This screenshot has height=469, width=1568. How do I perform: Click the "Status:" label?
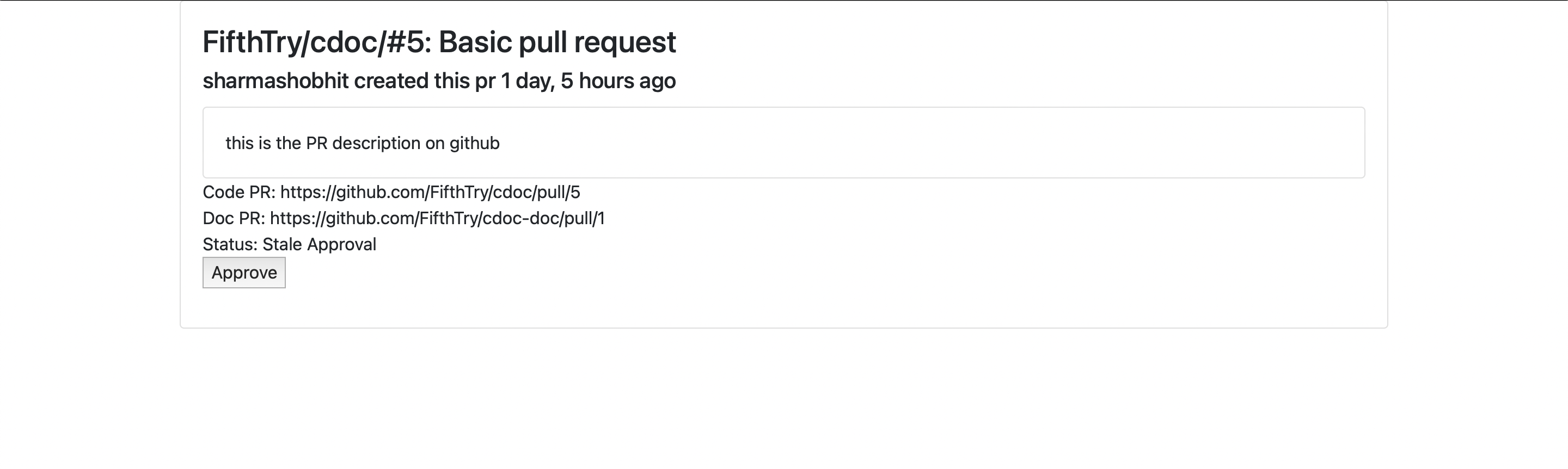coord(229,244)
